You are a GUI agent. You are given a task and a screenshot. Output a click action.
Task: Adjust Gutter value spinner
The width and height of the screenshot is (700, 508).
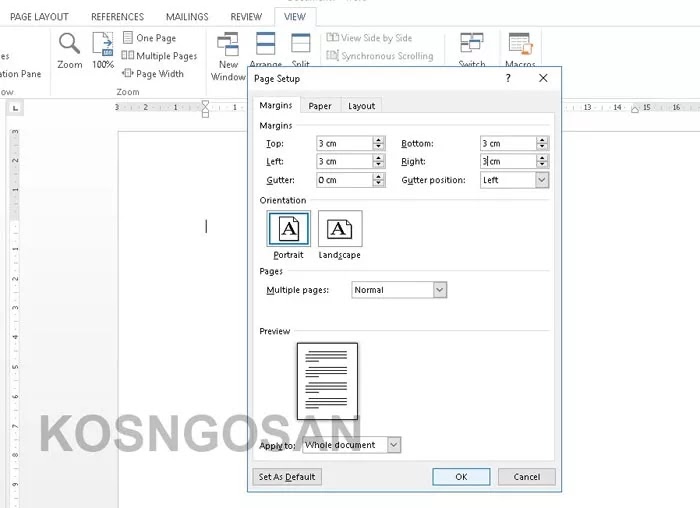(379, 180)
